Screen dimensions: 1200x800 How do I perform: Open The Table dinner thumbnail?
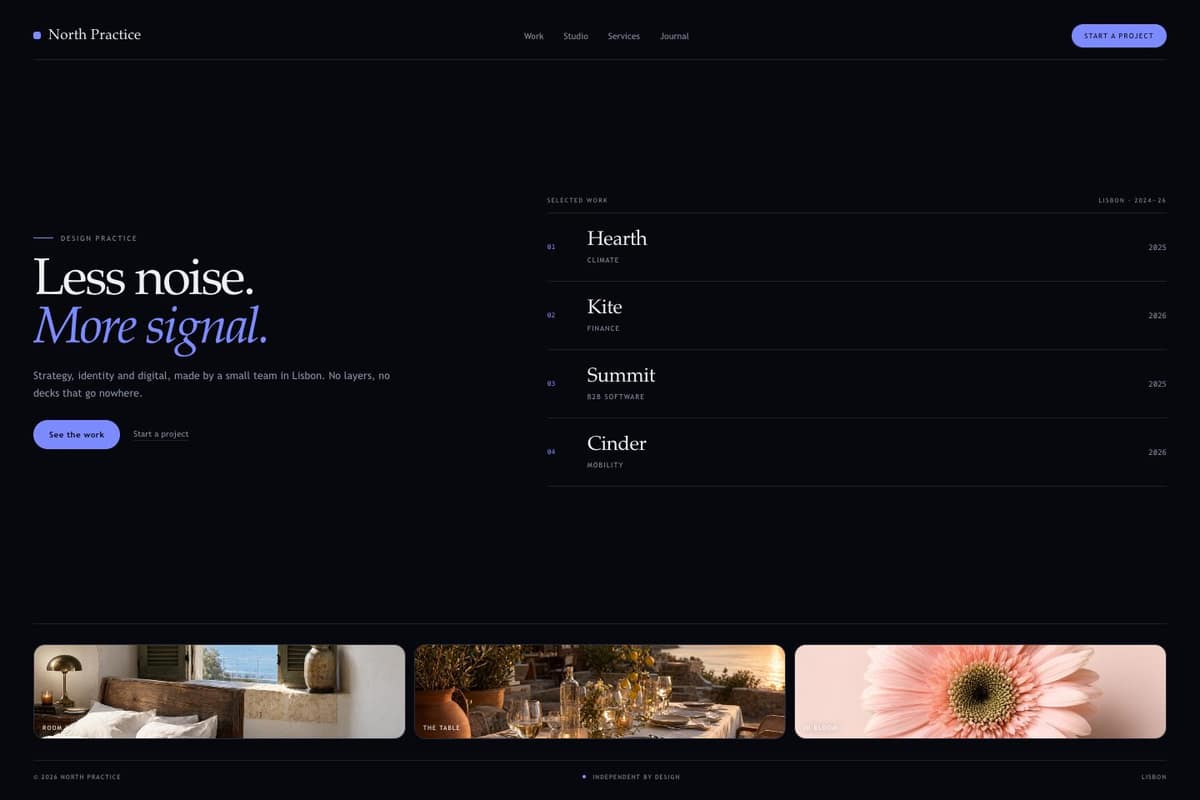click(600, 691)
